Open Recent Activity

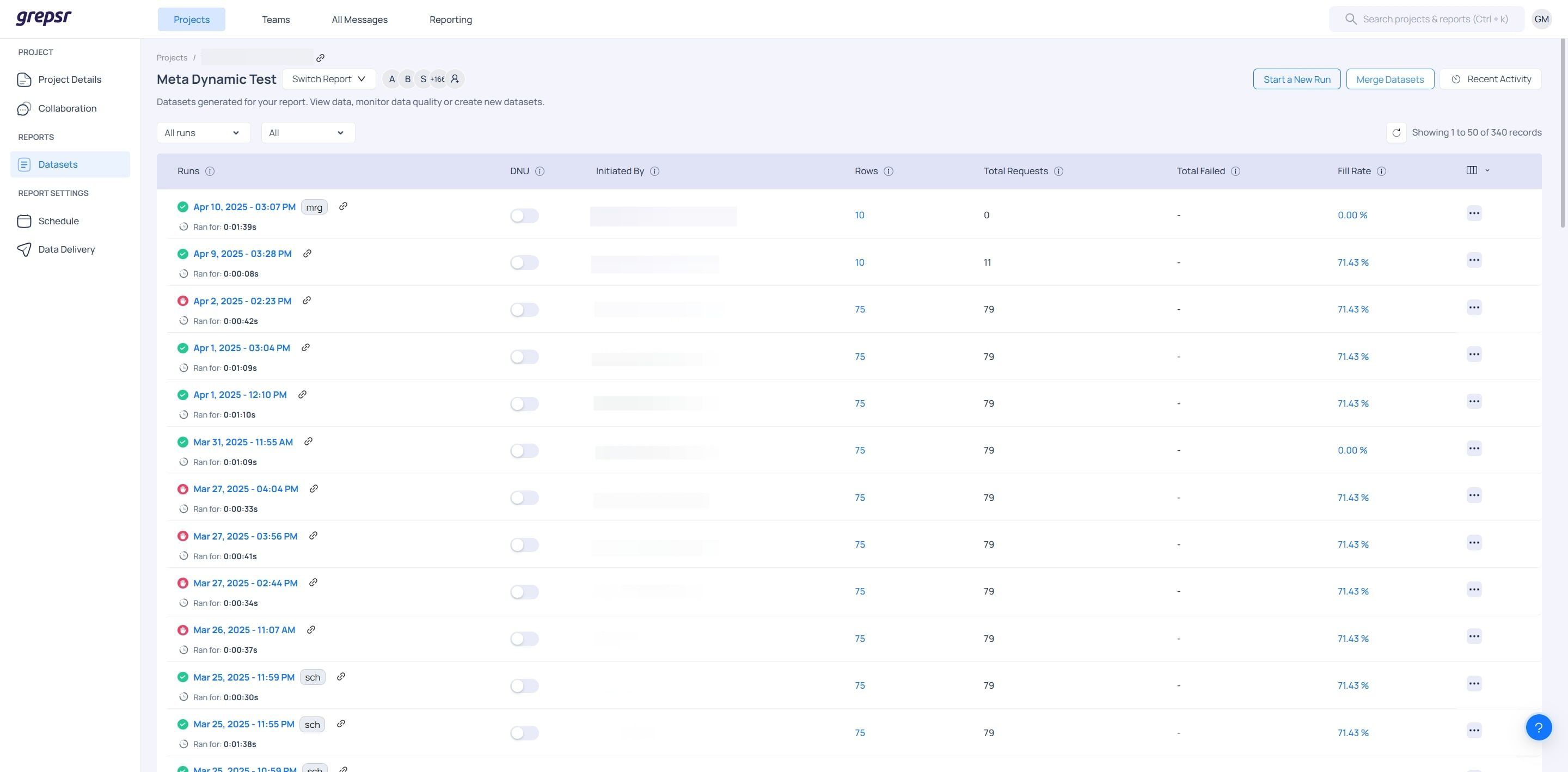1490,79
